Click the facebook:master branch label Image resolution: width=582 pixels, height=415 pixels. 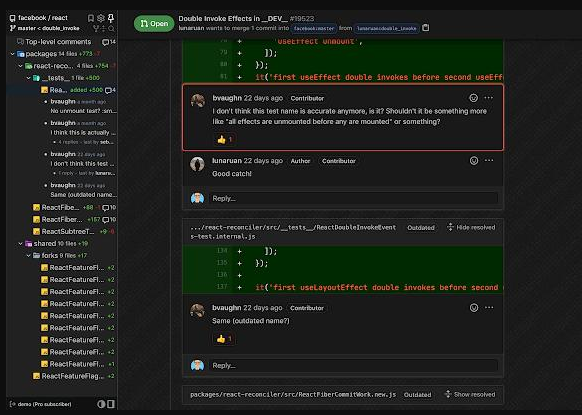(x=314, y=28)
